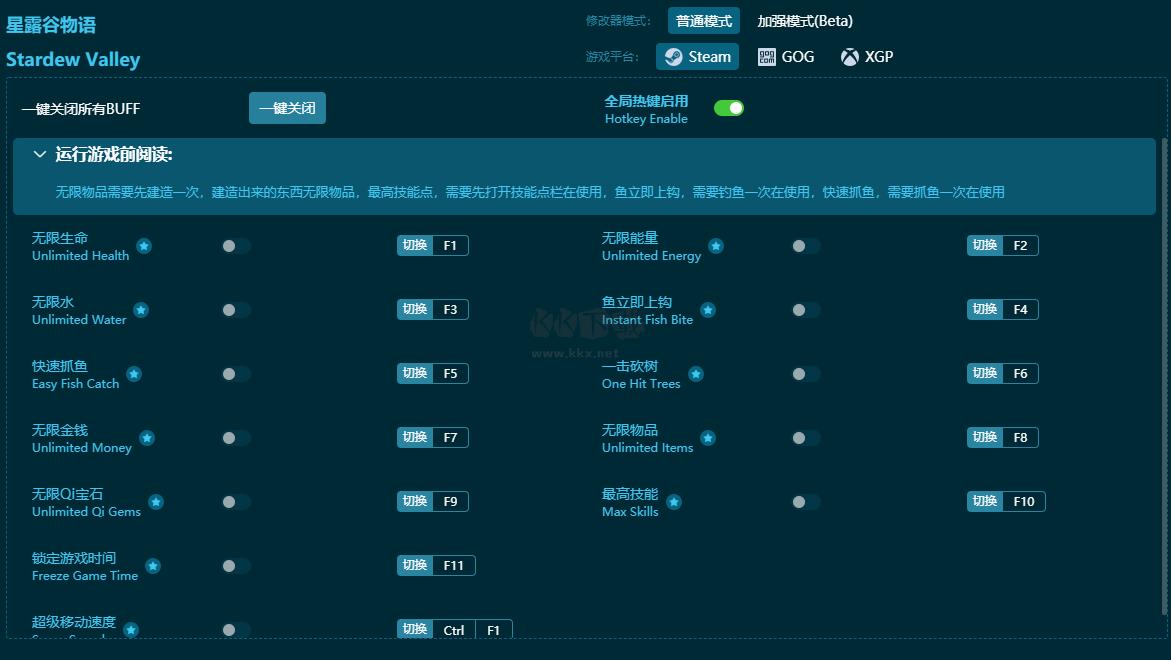The width and height of the screenshot is (1171, 660).
Task: Click the star icon beside Unlimited Energy
Action: click(715, 246)
